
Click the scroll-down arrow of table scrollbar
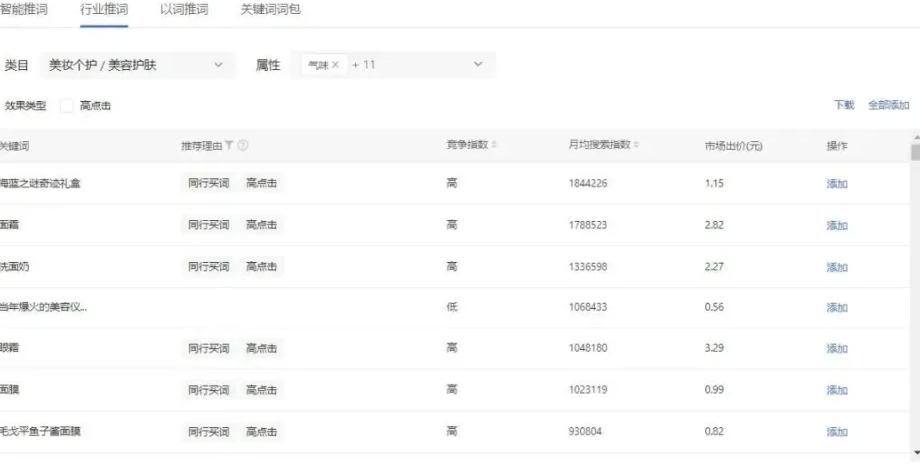click(915, 453)
